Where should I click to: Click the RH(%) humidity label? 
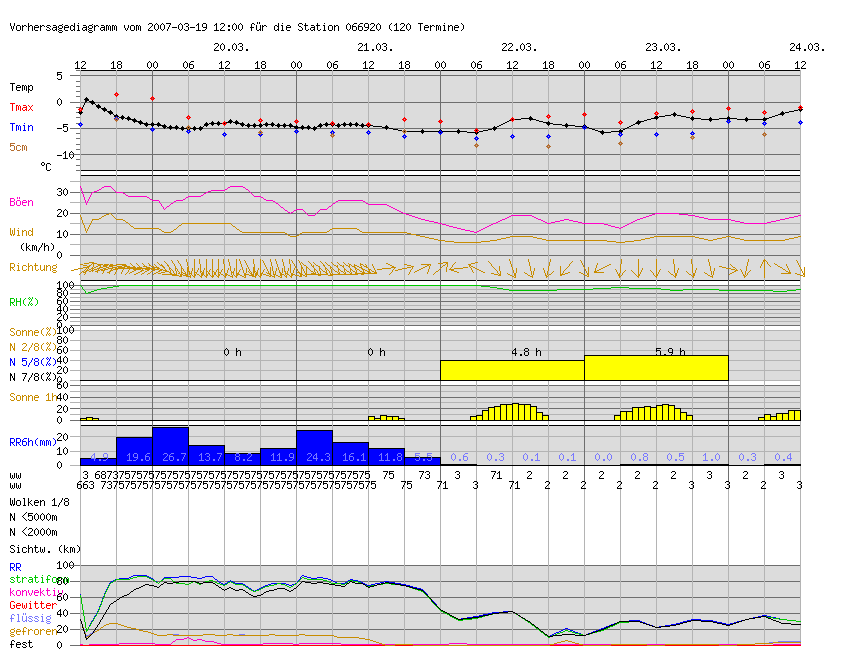(x=24, y=302)
